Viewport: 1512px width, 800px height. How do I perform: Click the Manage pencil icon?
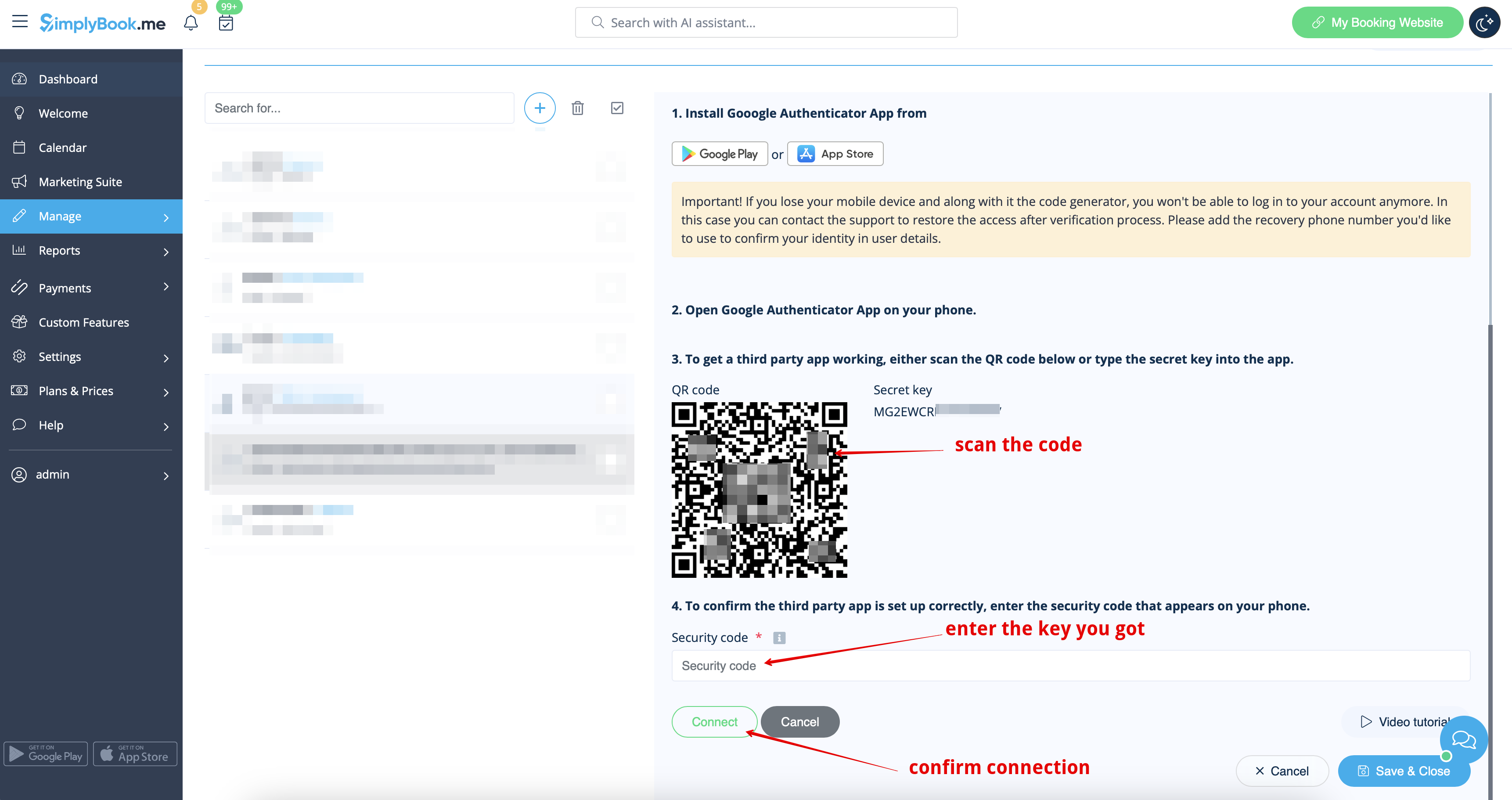19,216
